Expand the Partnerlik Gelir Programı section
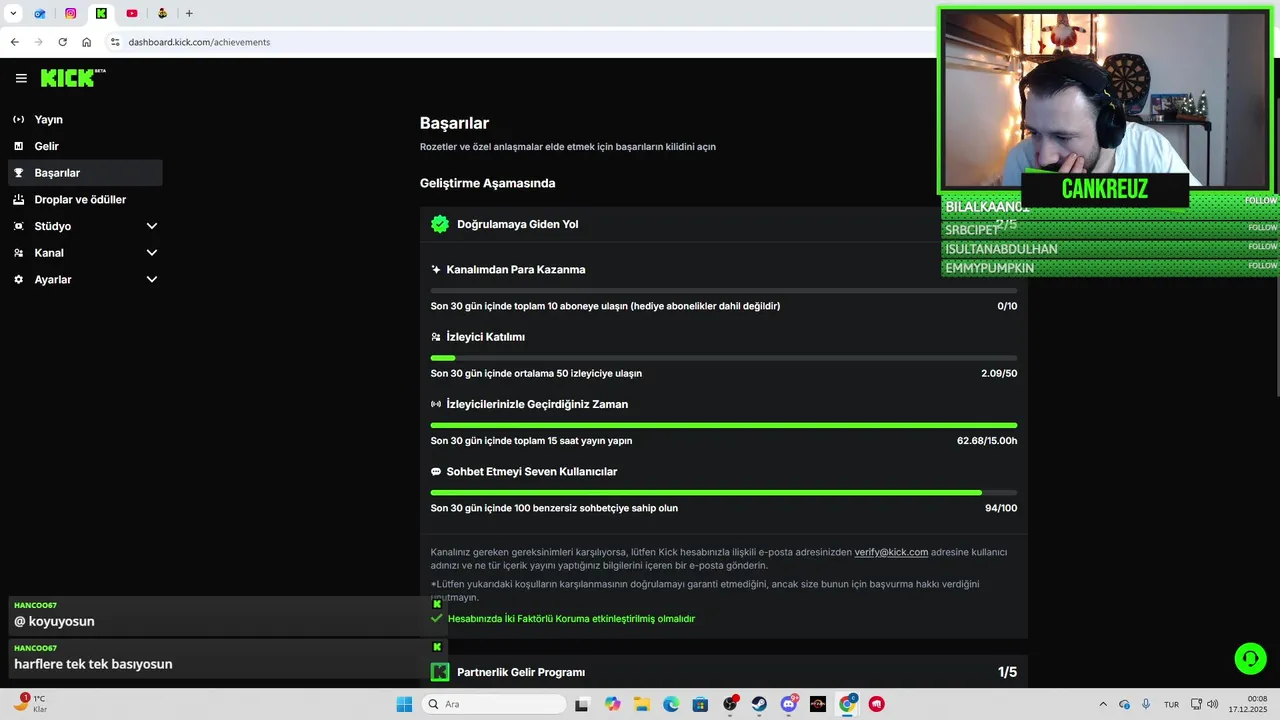1280x720 pixels. tap(724, 672)
